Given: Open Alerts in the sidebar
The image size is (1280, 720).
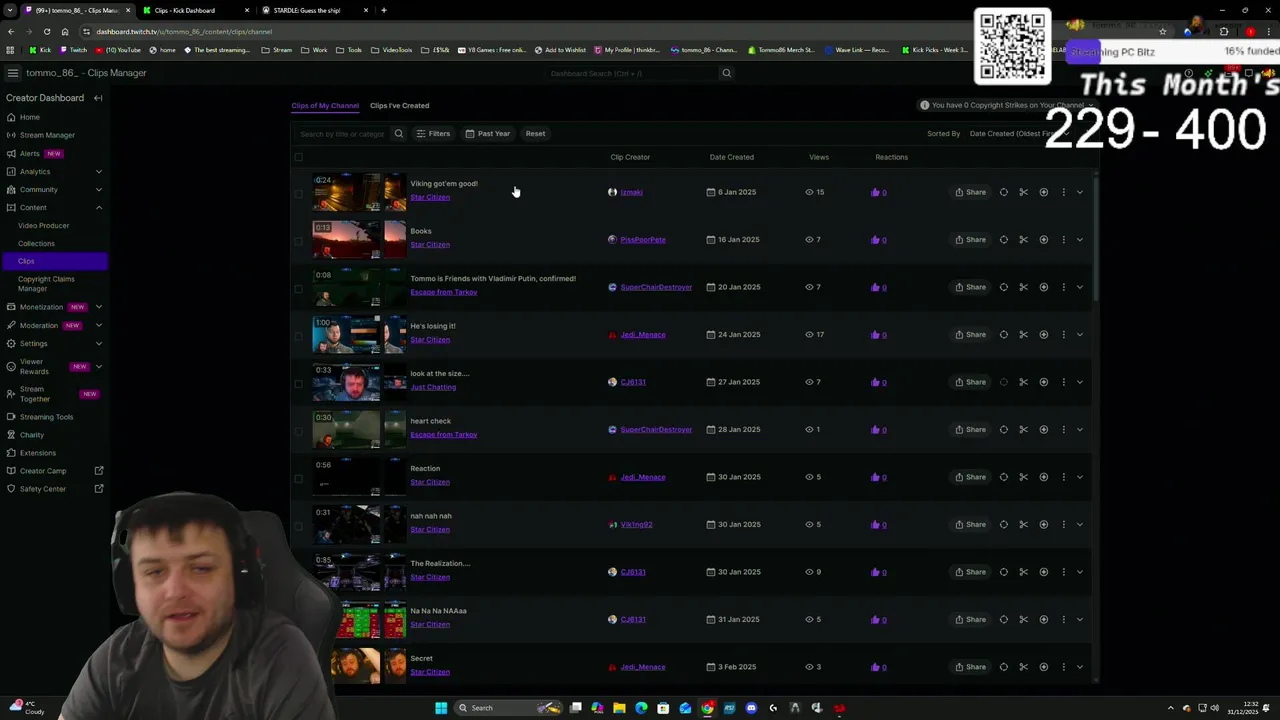Looking at the screenshot, I should coord(30,153).
